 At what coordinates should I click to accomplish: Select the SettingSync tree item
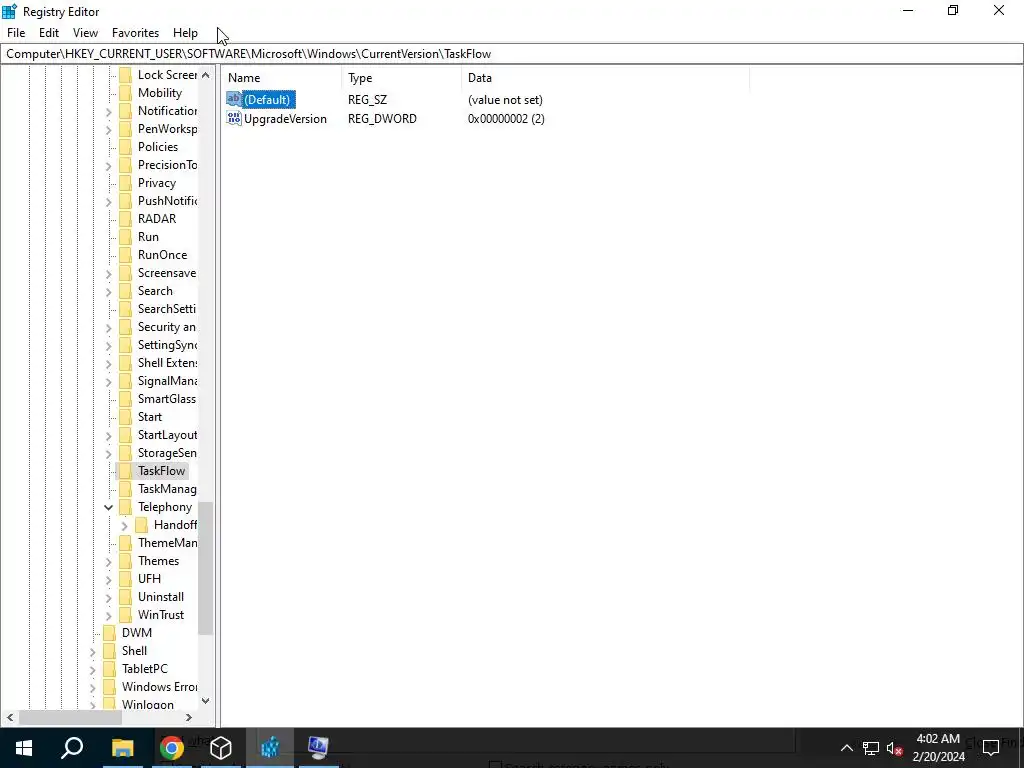pyautogui.click(x=167, y=345)
